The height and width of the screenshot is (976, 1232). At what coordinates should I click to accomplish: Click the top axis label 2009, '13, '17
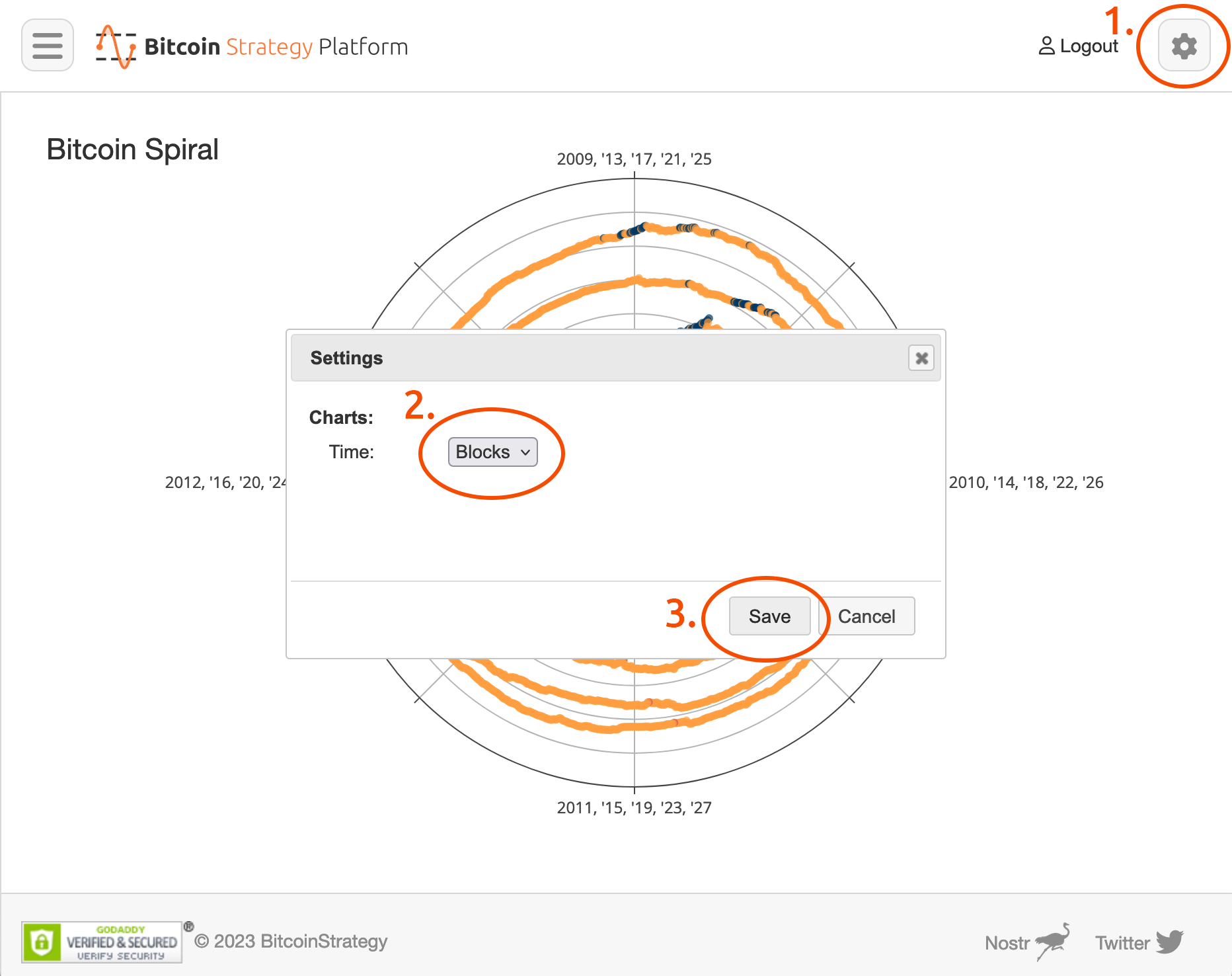point(635,159)
